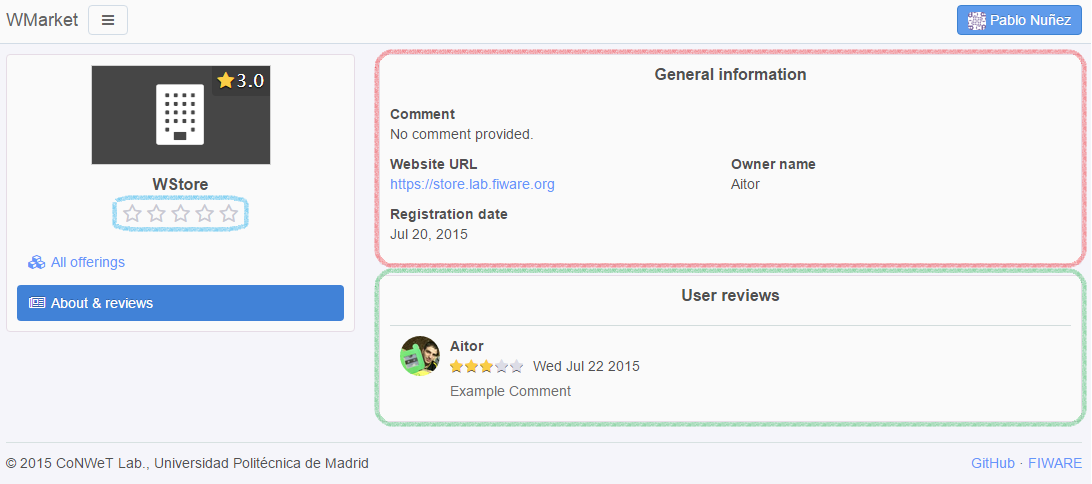Rate WStore four stars
The image size is (1092, 484).
click(205, 214)
